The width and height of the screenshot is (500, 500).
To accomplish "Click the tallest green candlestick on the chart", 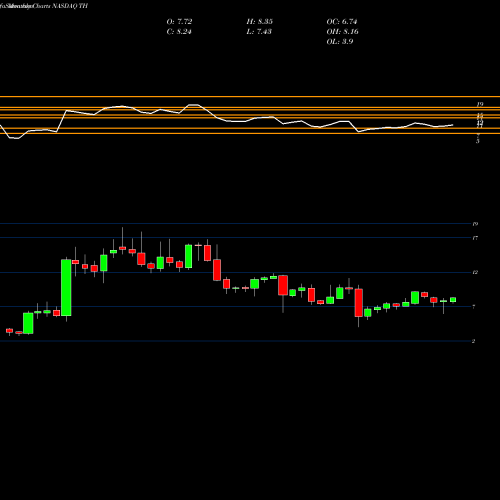I will (66, 287).
